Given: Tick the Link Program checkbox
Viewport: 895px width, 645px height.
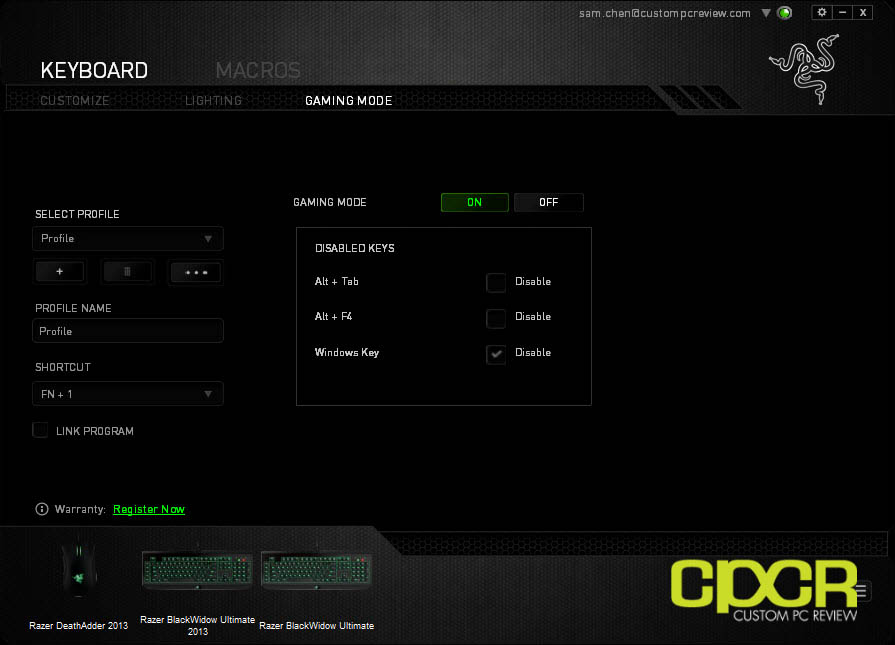Looking at the screenshot, I should [41, 430].
